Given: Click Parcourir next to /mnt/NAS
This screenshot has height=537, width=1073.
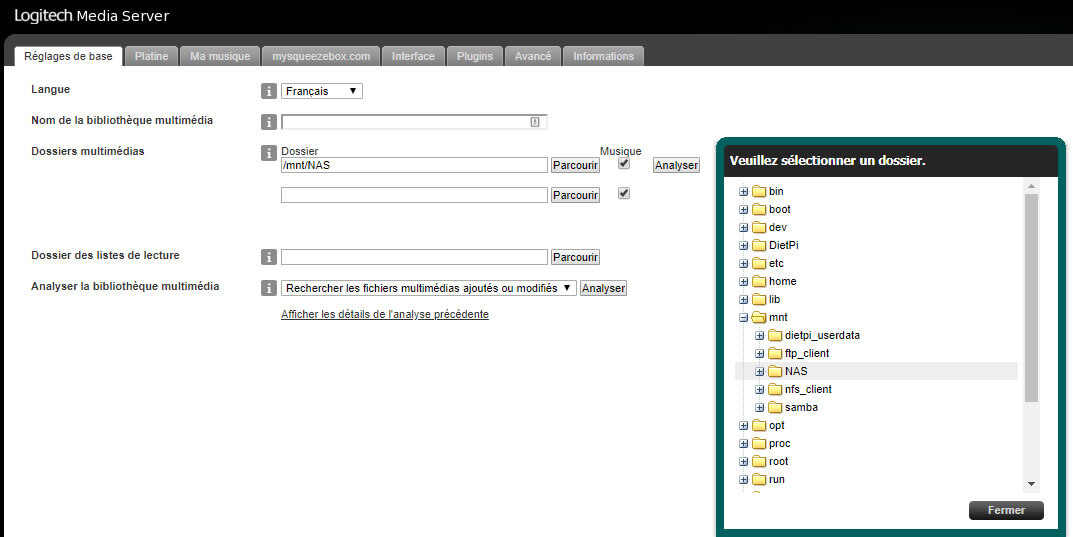Looking at the screenshot, I should click(576, 165).
